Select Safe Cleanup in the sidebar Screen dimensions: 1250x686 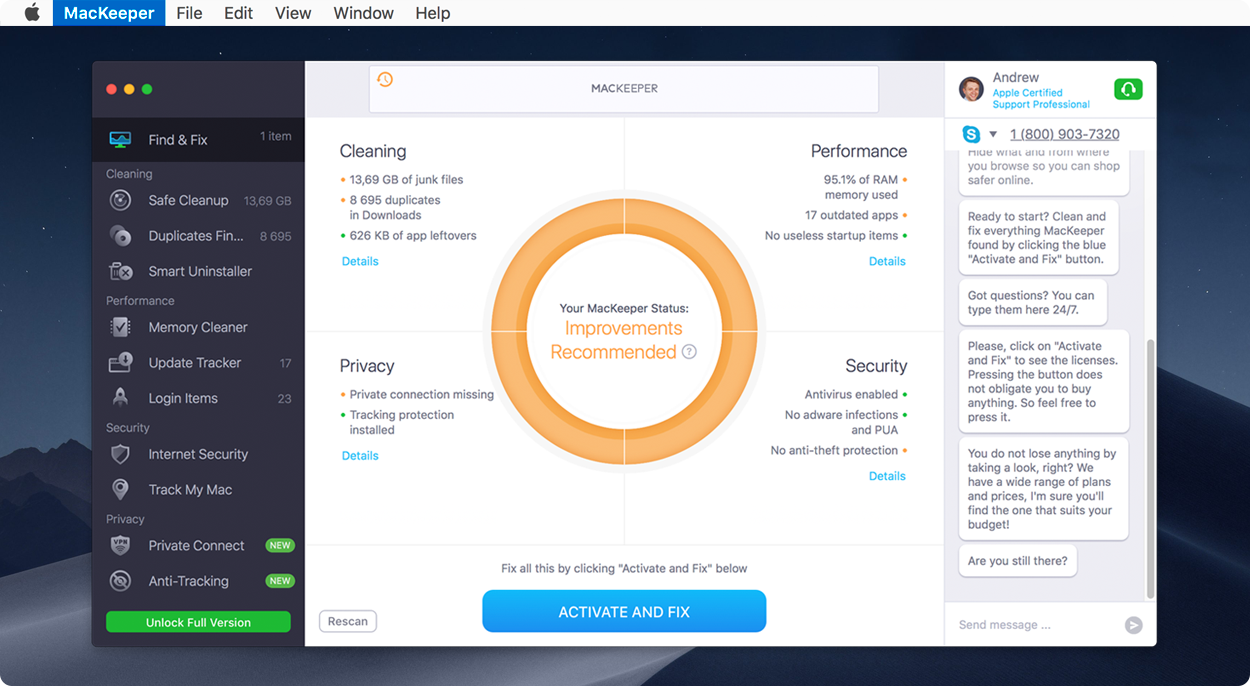click(x=198, y=200)
